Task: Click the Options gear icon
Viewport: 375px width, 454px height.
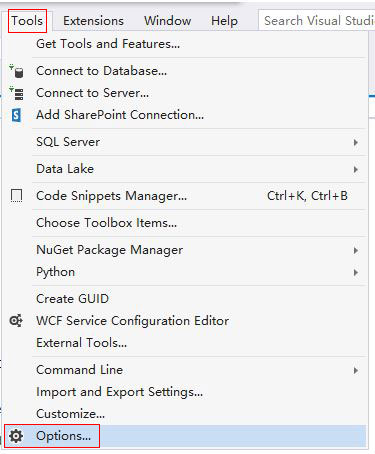Action: pyautogui.click(x=16, y=436)
